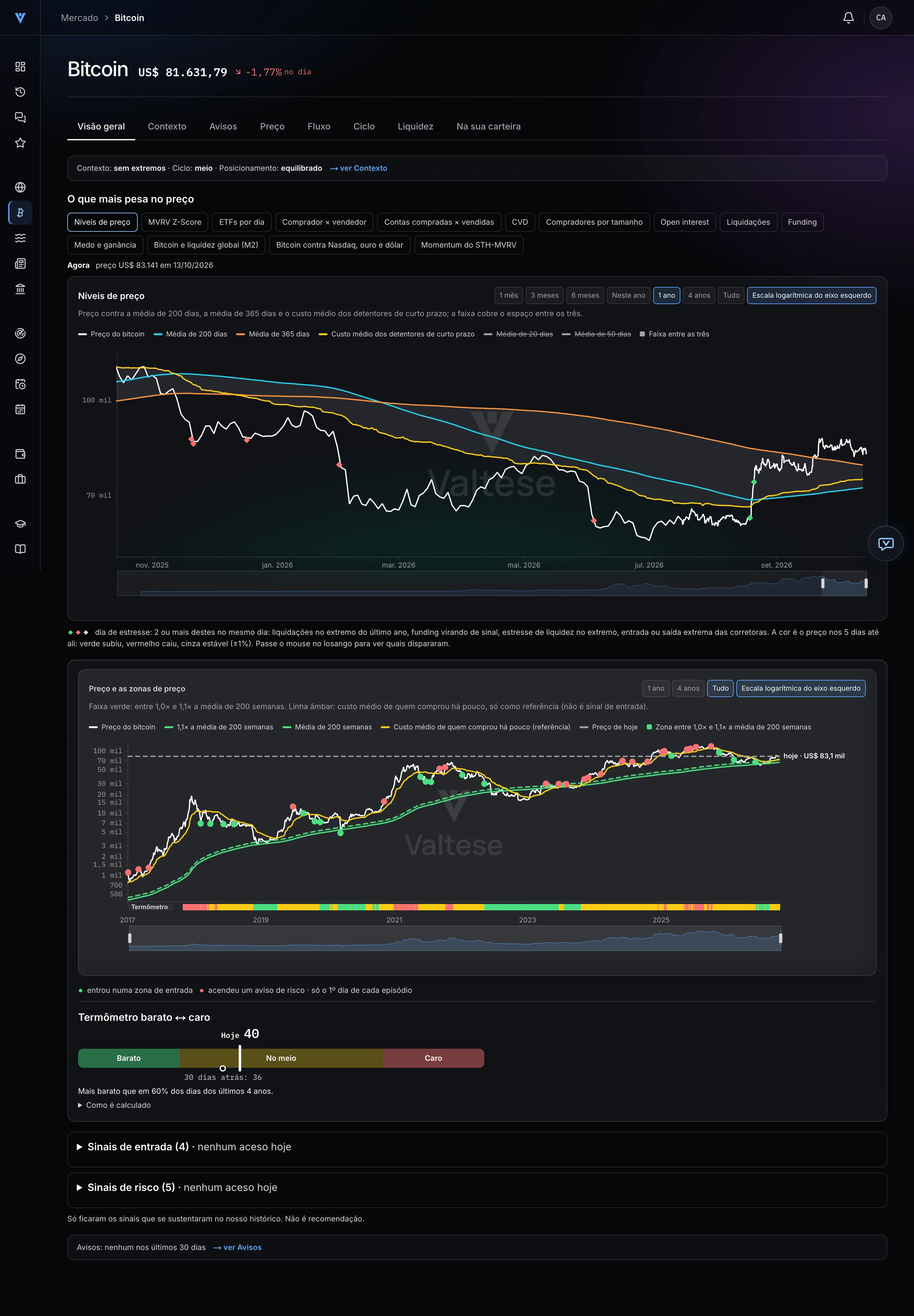Open the floating feedback chat button
The image size is (914, 1316).
pyautogui.click(x=885, y=543)
